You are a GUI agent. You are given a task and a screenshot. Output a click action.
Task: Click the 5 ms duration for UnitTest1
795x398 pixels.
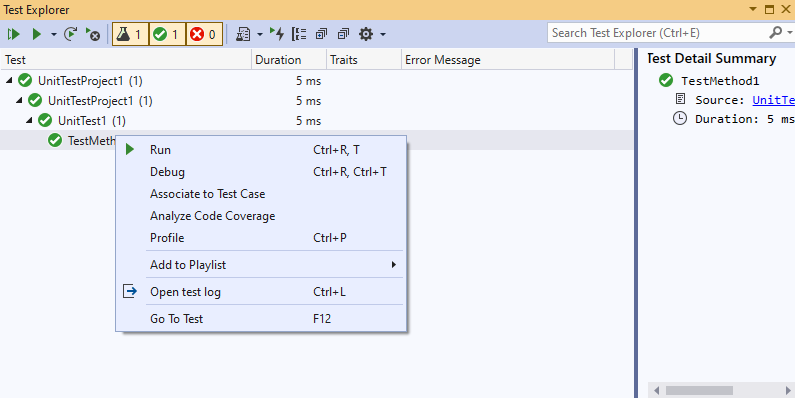pyautogui.click(x=309, y=121)
